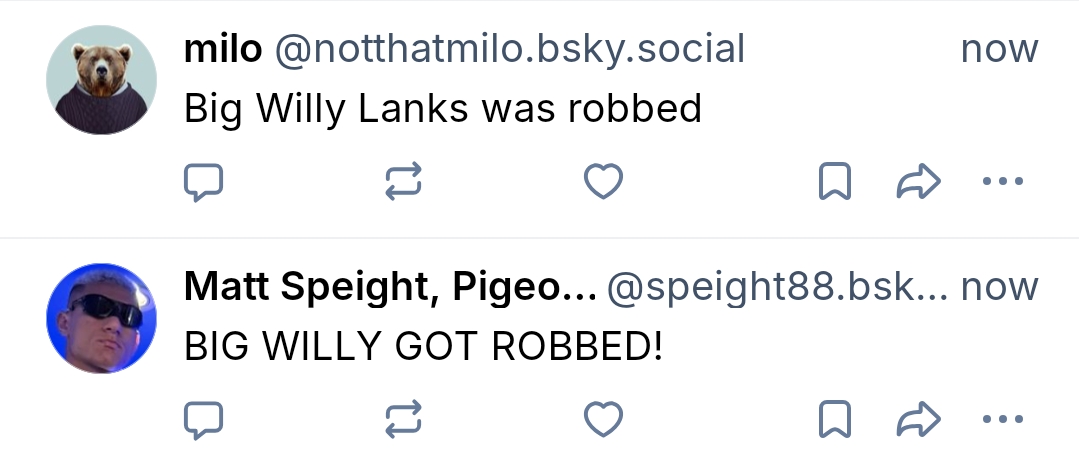Open the post 'Big Willy Lanks was robbed'
This screenshot has width=1079, height=466.
tap(443, 108)
